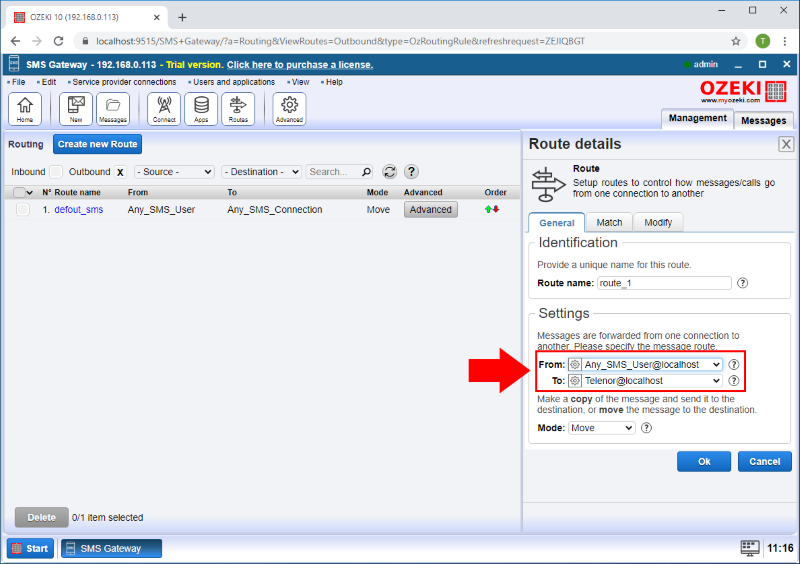Screen dimensions: 800x564
Task: Toggle the Inbound filter checkbox
Action: coord(56,172)
